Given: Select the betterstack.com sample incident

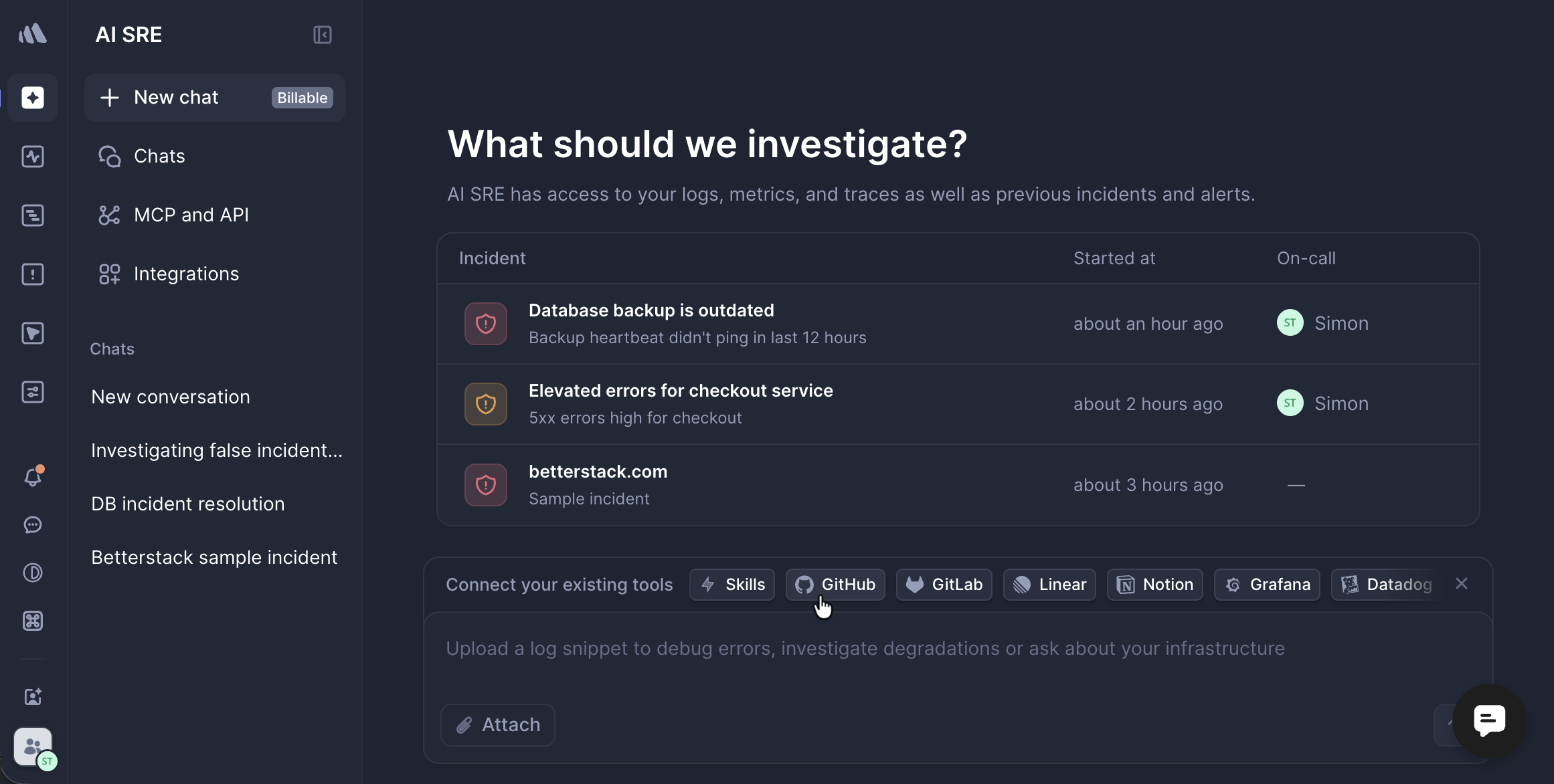Looking at the screenshot, I should [x=958, y=485].
